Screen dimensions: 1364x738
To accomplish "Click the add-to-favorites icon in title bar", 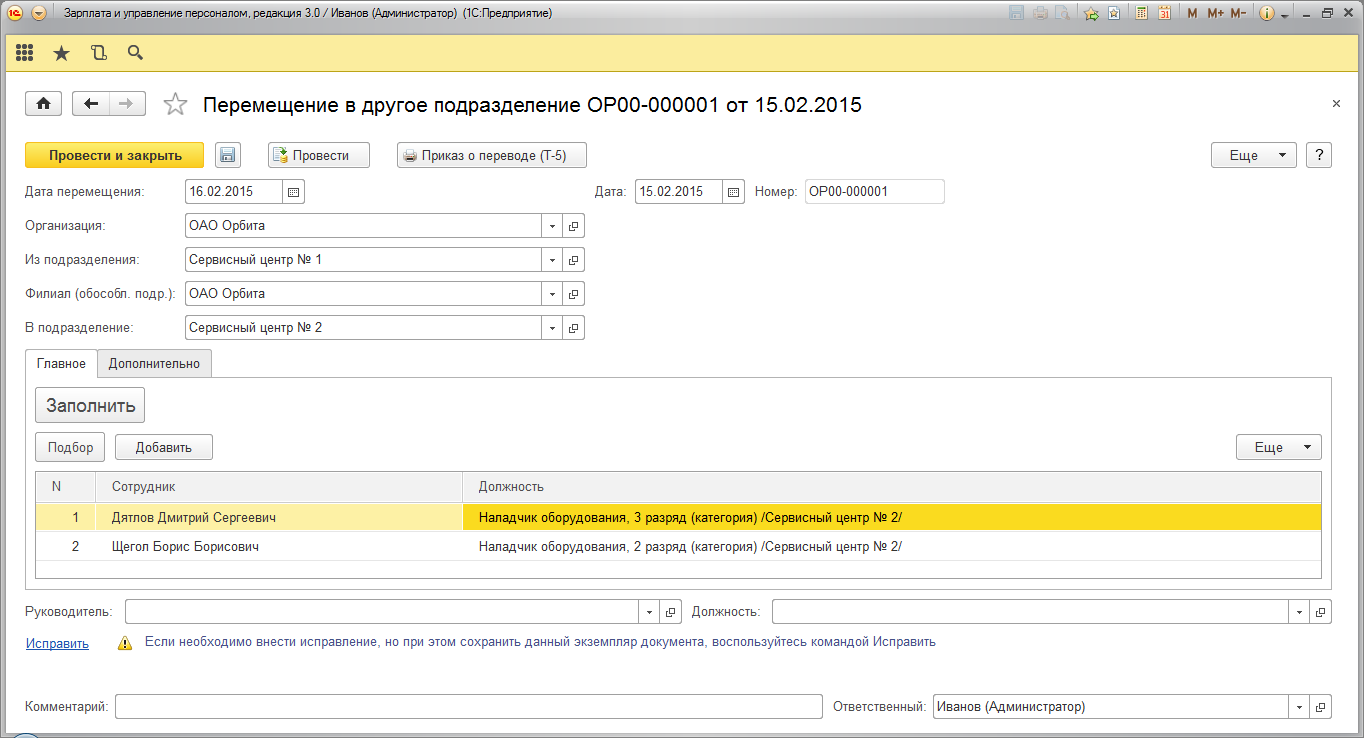I will pos(1091,14).
